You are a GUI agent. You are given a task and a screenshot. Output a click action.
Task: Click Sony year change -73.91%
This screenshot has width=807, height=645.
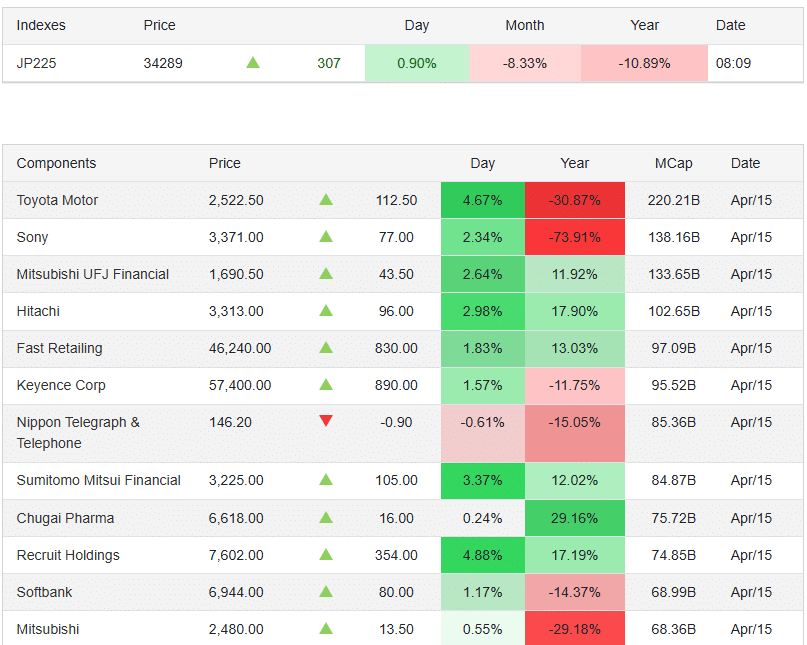click(x=575, y=237)
